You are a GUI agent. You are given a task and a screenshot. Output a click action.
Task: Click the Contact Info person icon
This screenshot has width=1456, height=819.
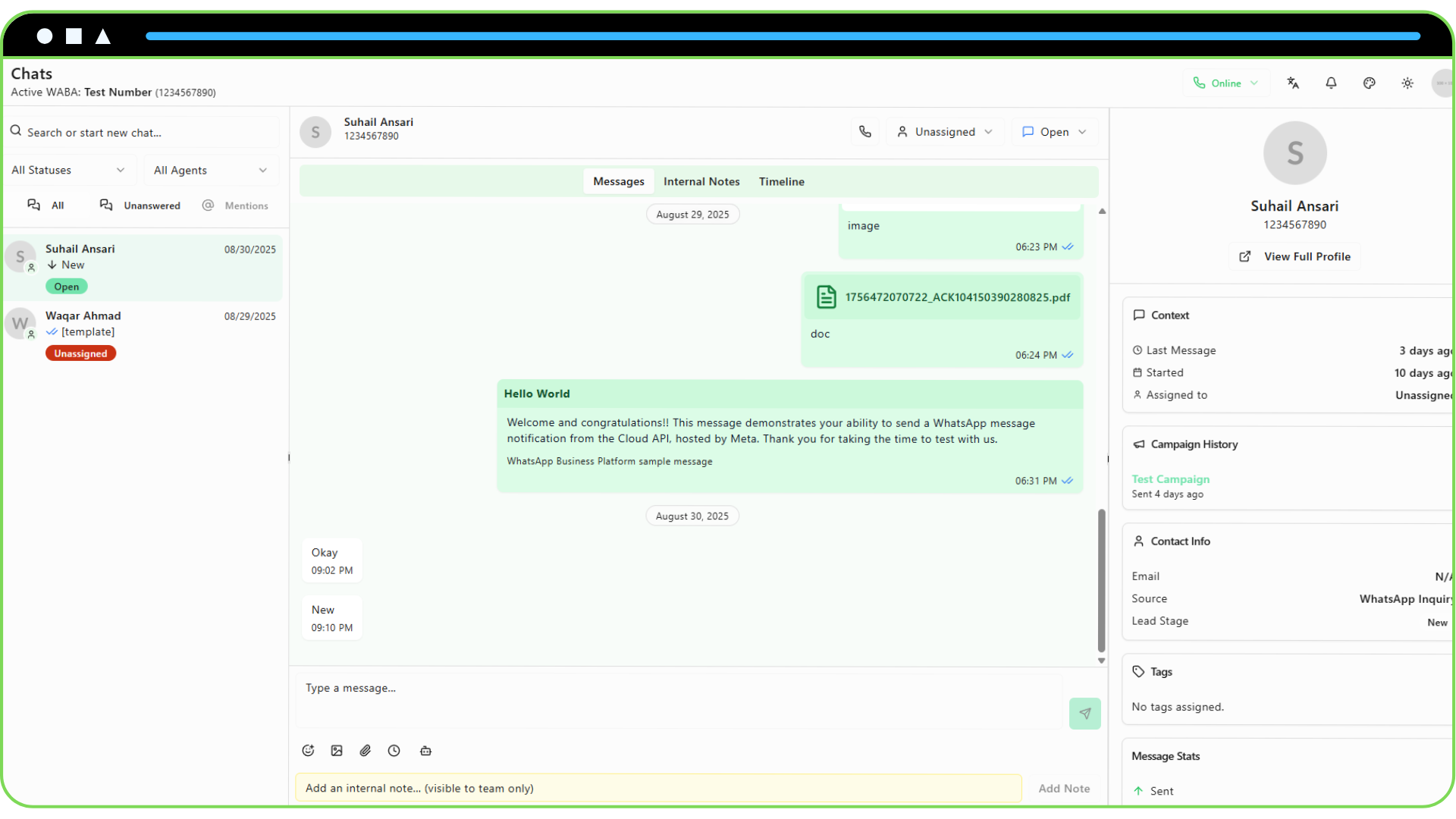(1138, 541)
